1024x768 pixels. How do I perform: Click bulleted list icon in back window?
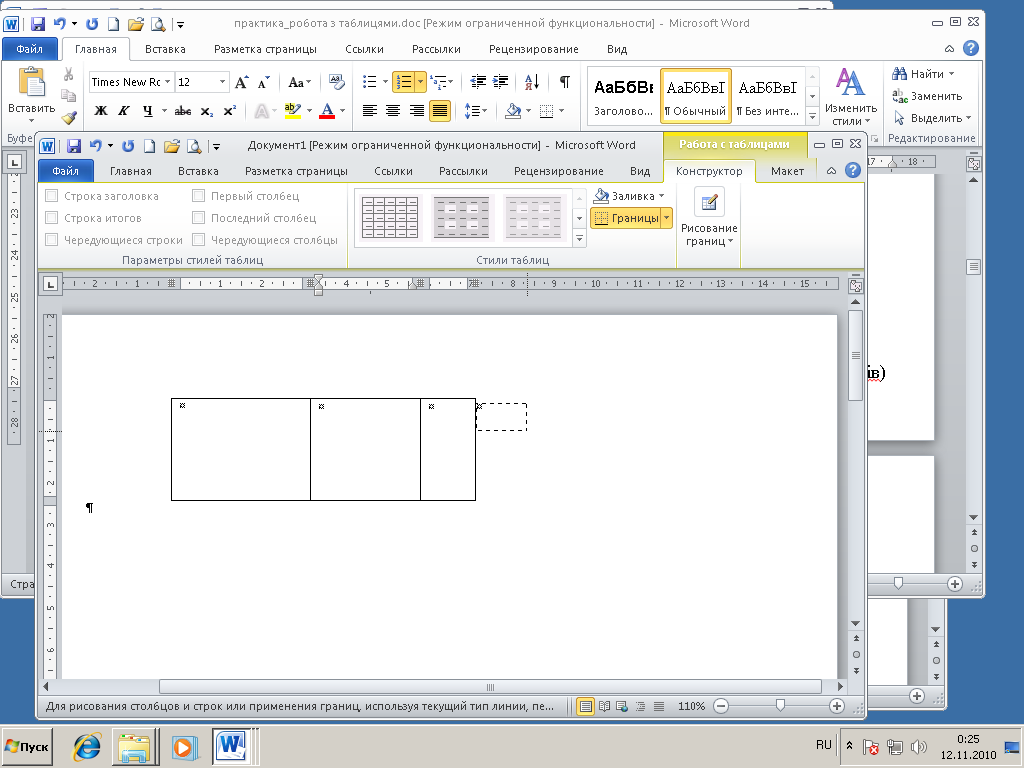coord(370,82)
